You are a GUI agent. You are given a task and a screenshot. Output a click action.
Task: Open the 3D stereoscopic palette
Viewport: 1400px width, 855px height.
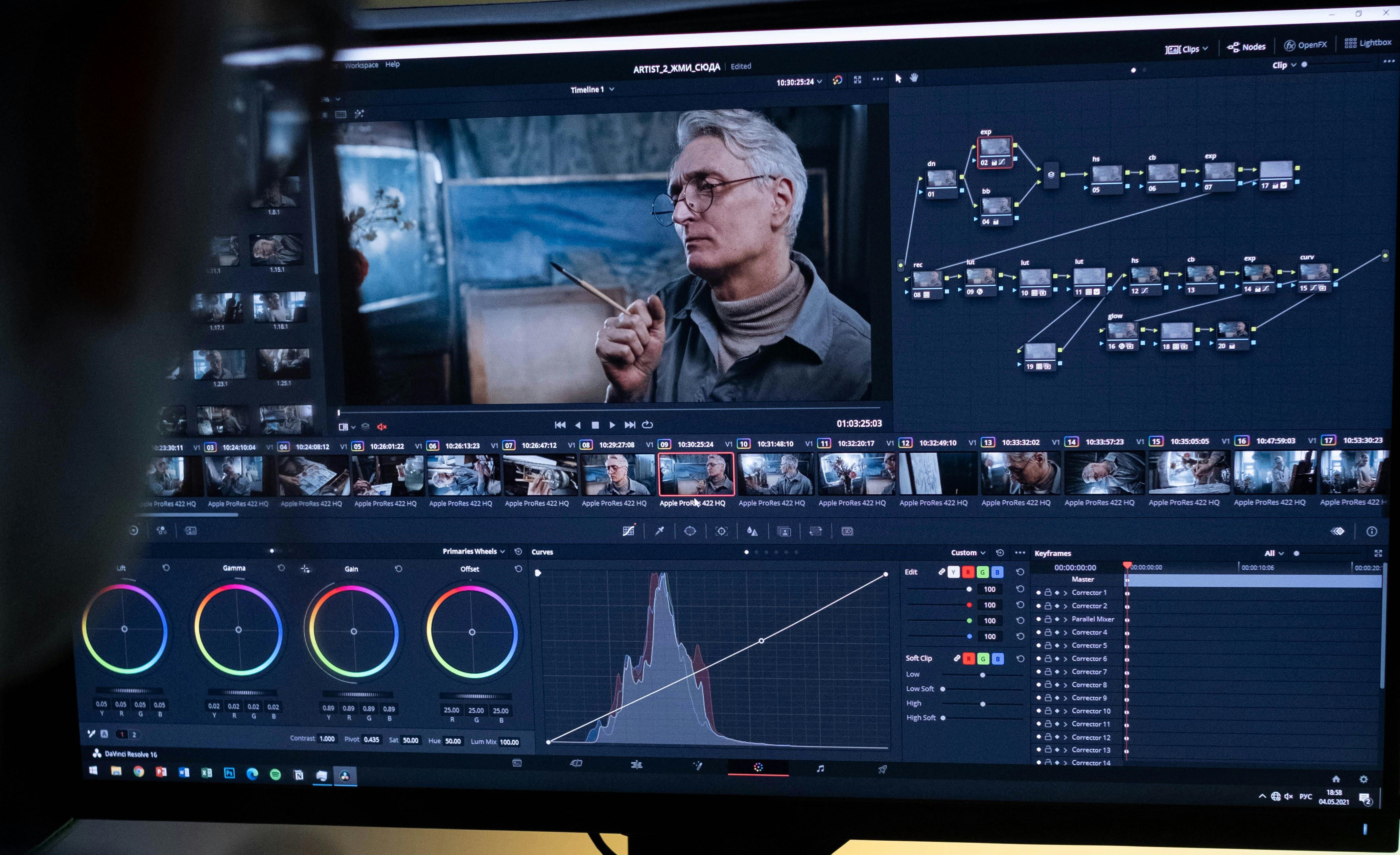[847, 531]
